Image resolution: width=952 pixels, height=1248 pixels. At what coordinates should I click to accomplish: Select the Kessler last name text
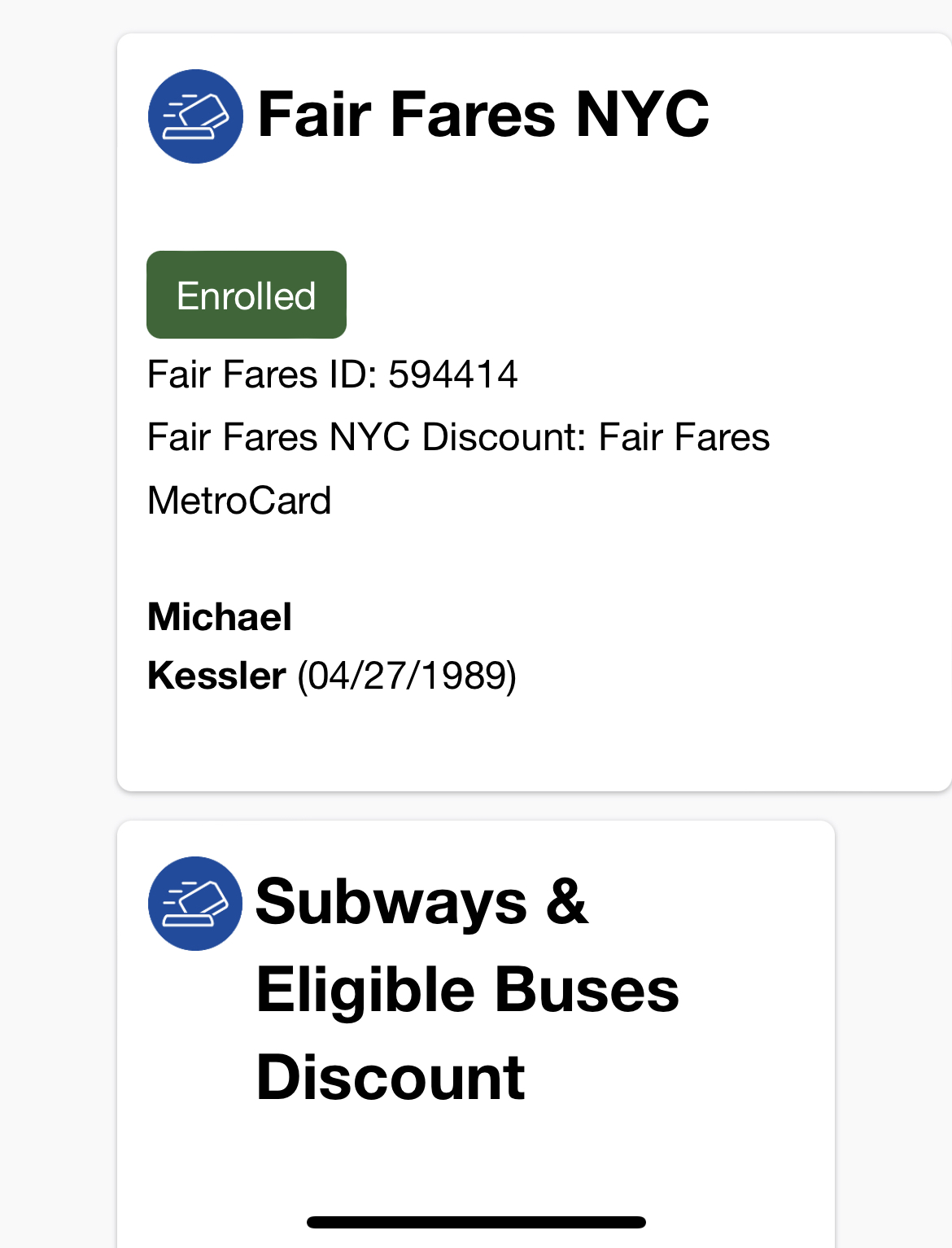click(216, 676)
